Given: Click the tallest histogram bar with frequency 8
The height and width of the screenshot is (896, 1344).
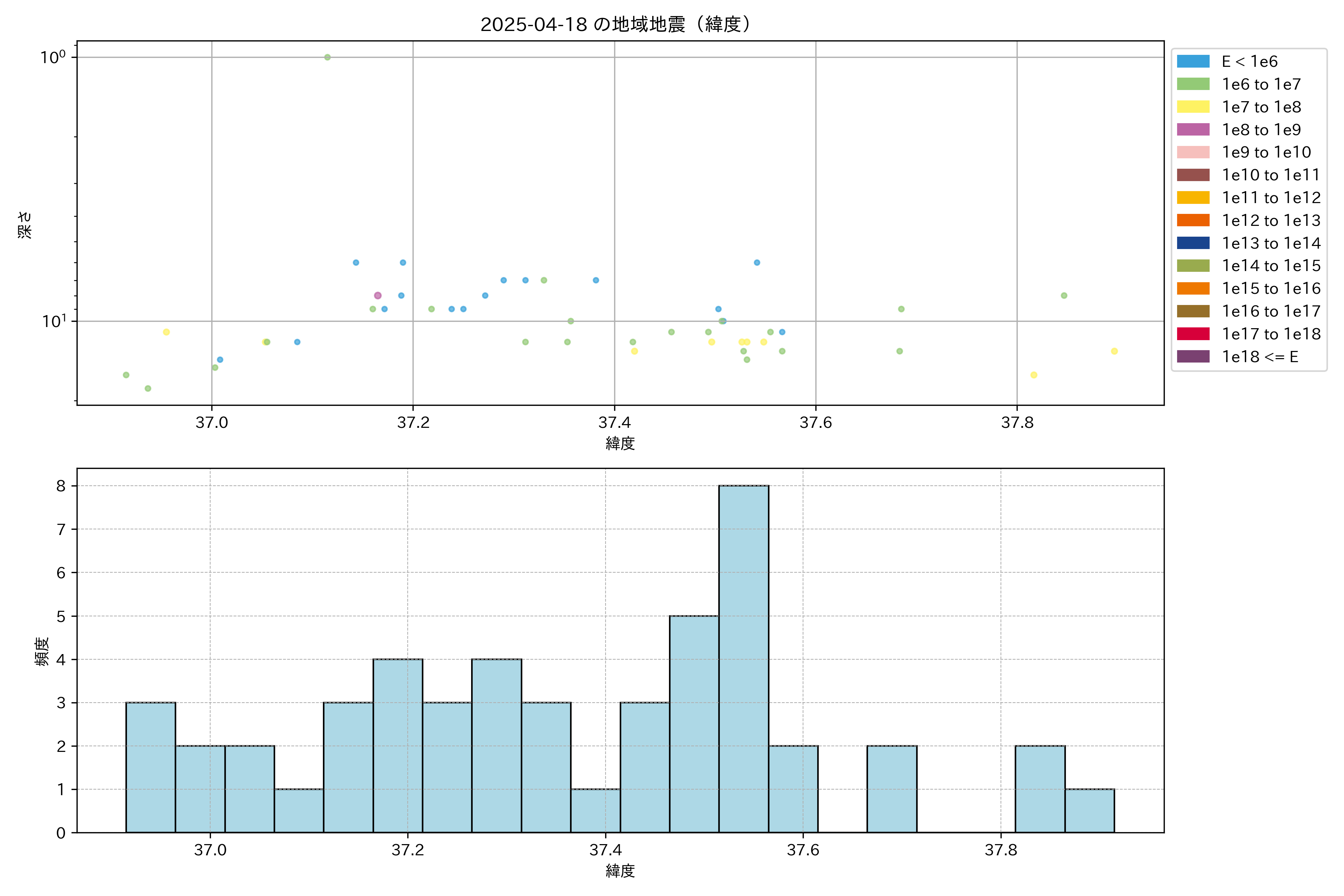Looking at the screenshot, I should pyautogui.click(x=743, y=658).
